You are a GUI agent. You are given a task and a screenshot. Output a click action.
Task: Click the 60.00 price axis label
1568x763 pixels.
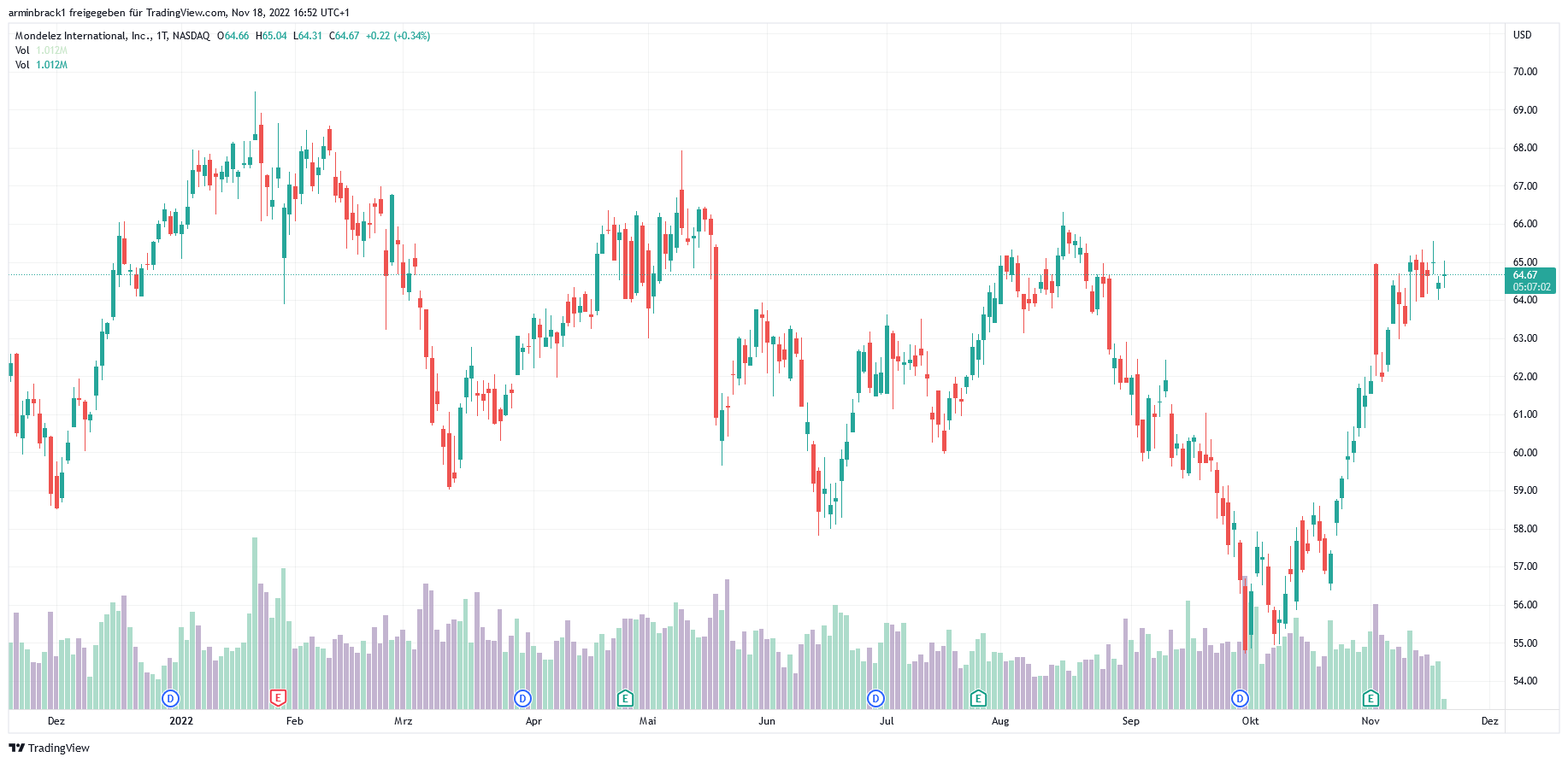(x=1525, y=453)
